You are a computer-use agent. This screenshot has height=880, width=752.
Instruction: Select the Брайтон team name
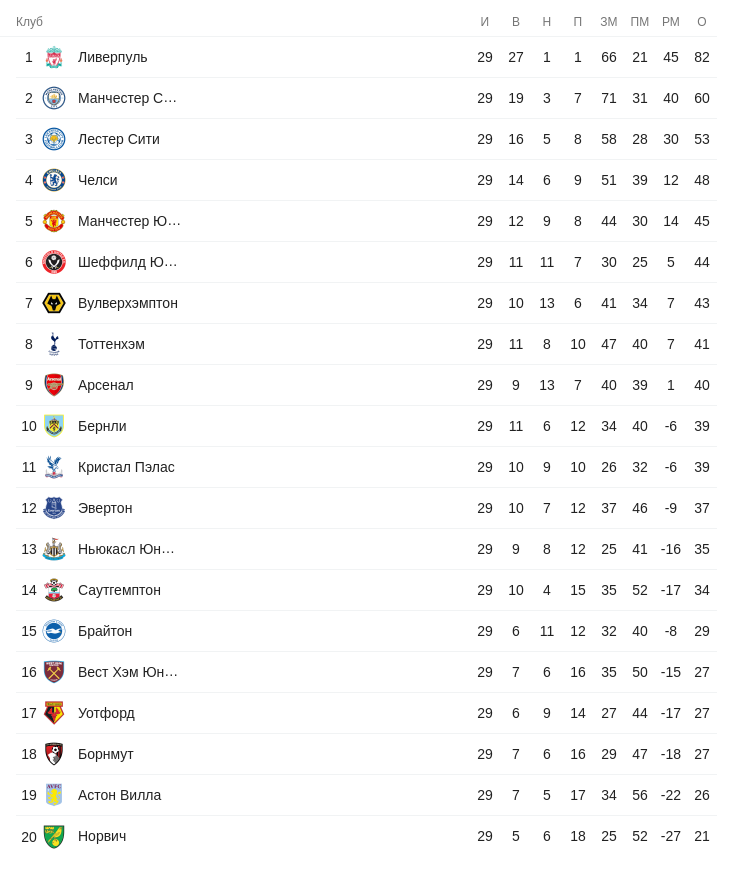105,631
